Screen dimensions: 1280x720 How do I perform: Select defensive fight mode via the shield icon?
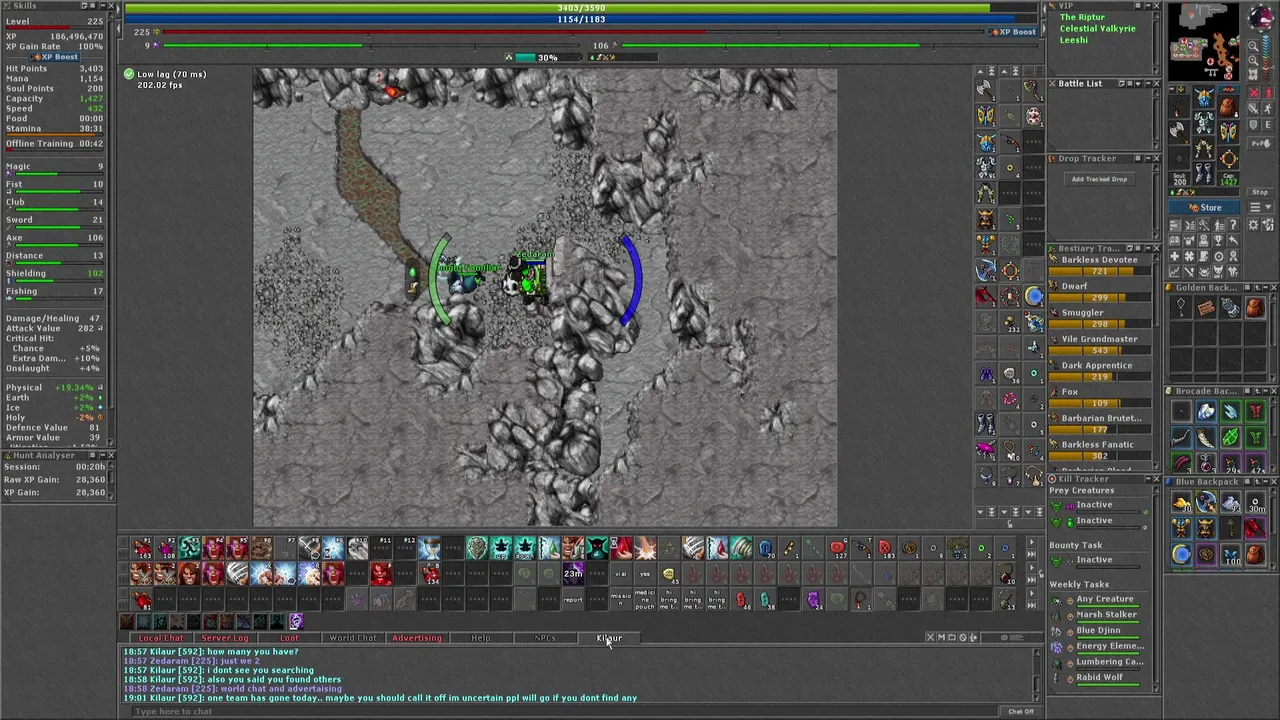pos(1254,125)
